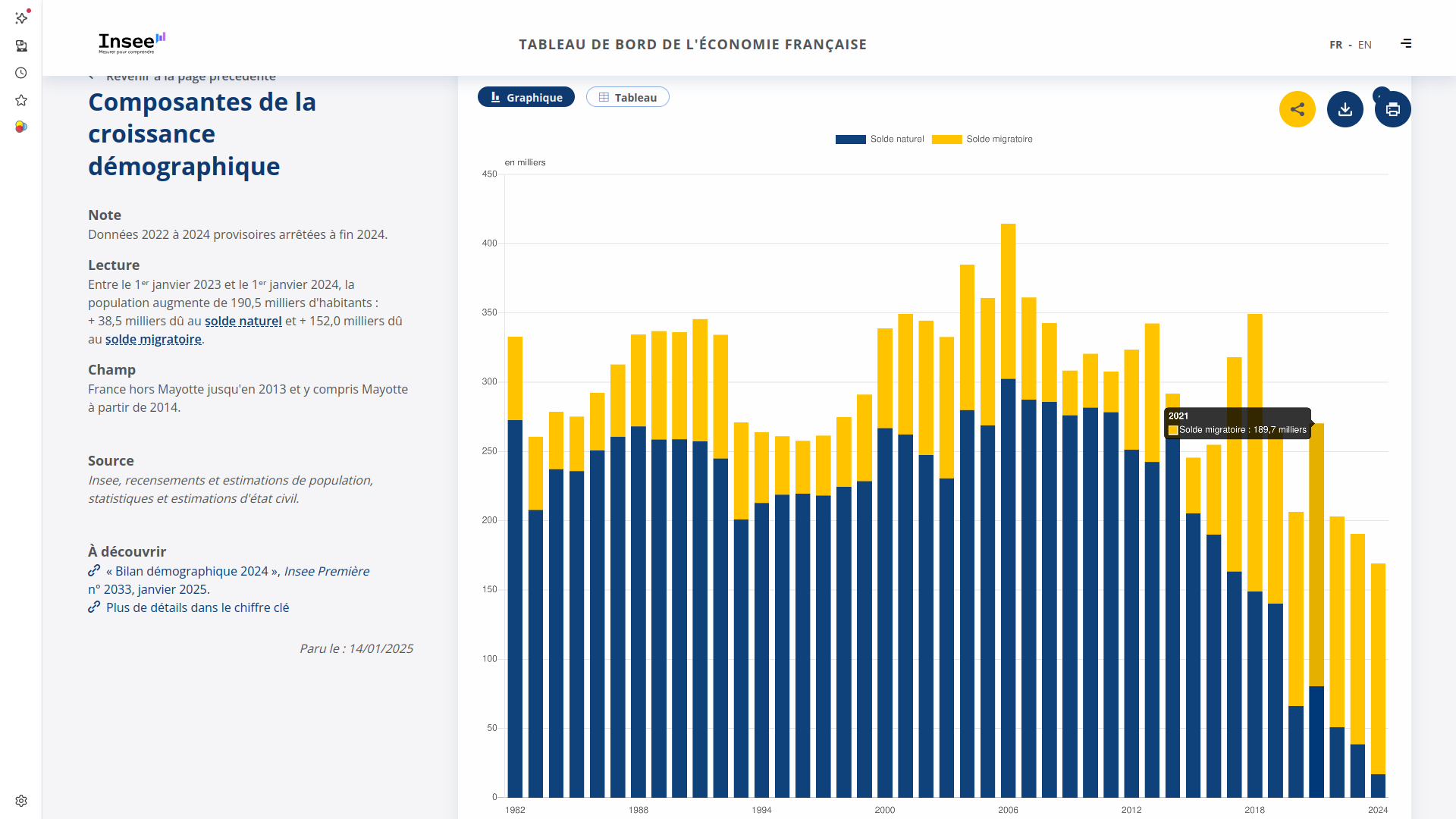Toggle Solde migratoire series in legend

tap(983, 140)
